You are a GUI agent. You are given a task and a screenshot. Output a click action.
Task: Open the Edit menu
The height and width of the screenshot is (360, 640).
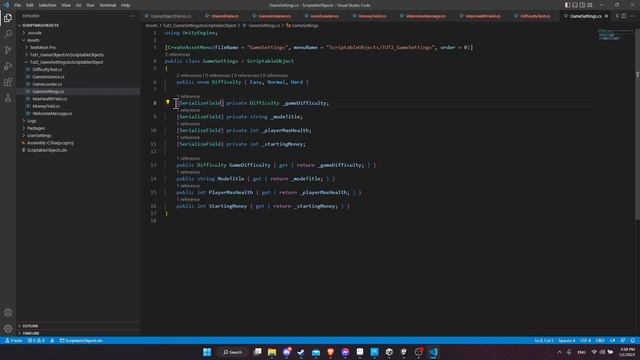tap(30, 5)
